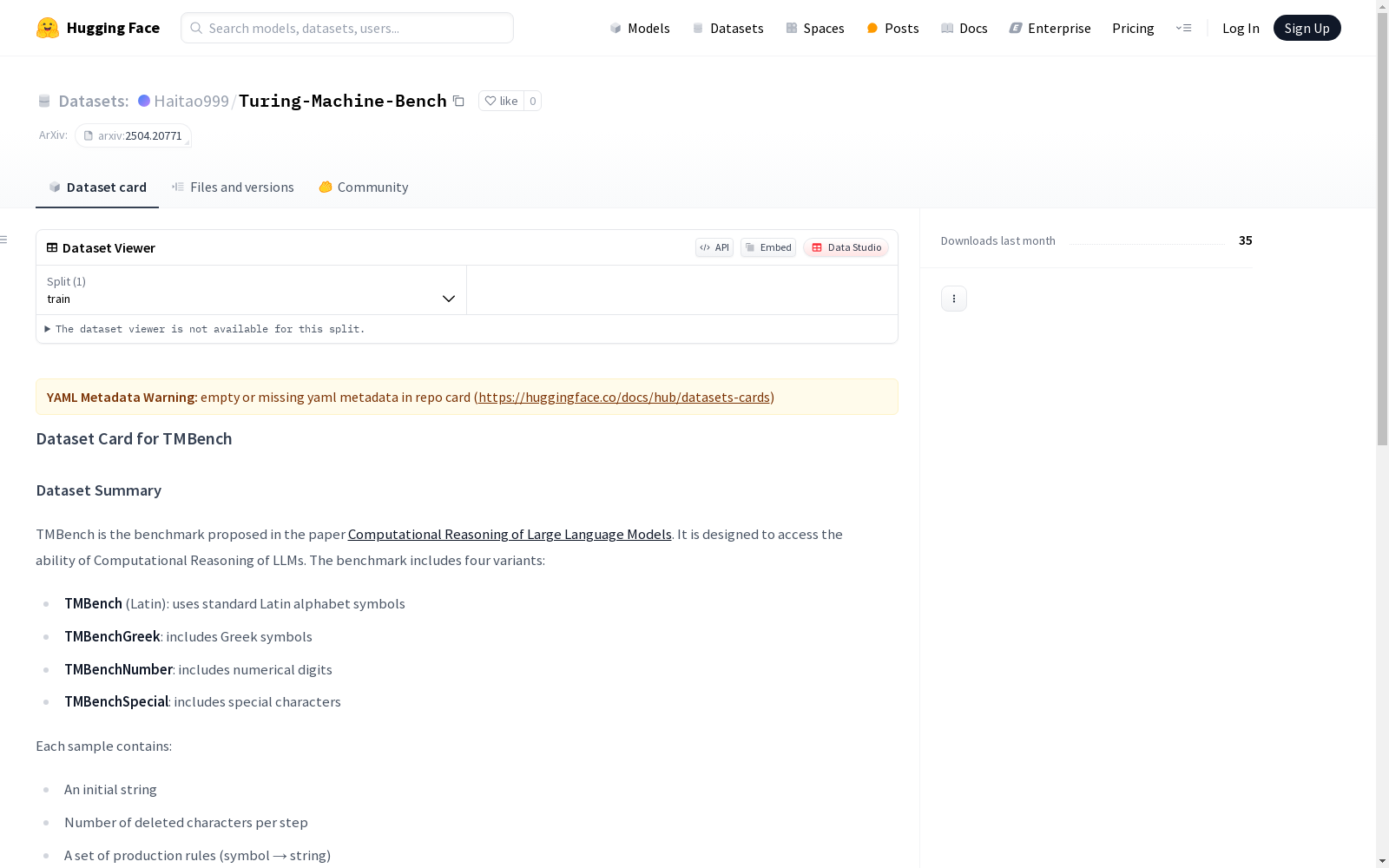Copy dataset name with the copy icon
The width and height of the screenshot is (1389, 868).
[x=458, y=101]
